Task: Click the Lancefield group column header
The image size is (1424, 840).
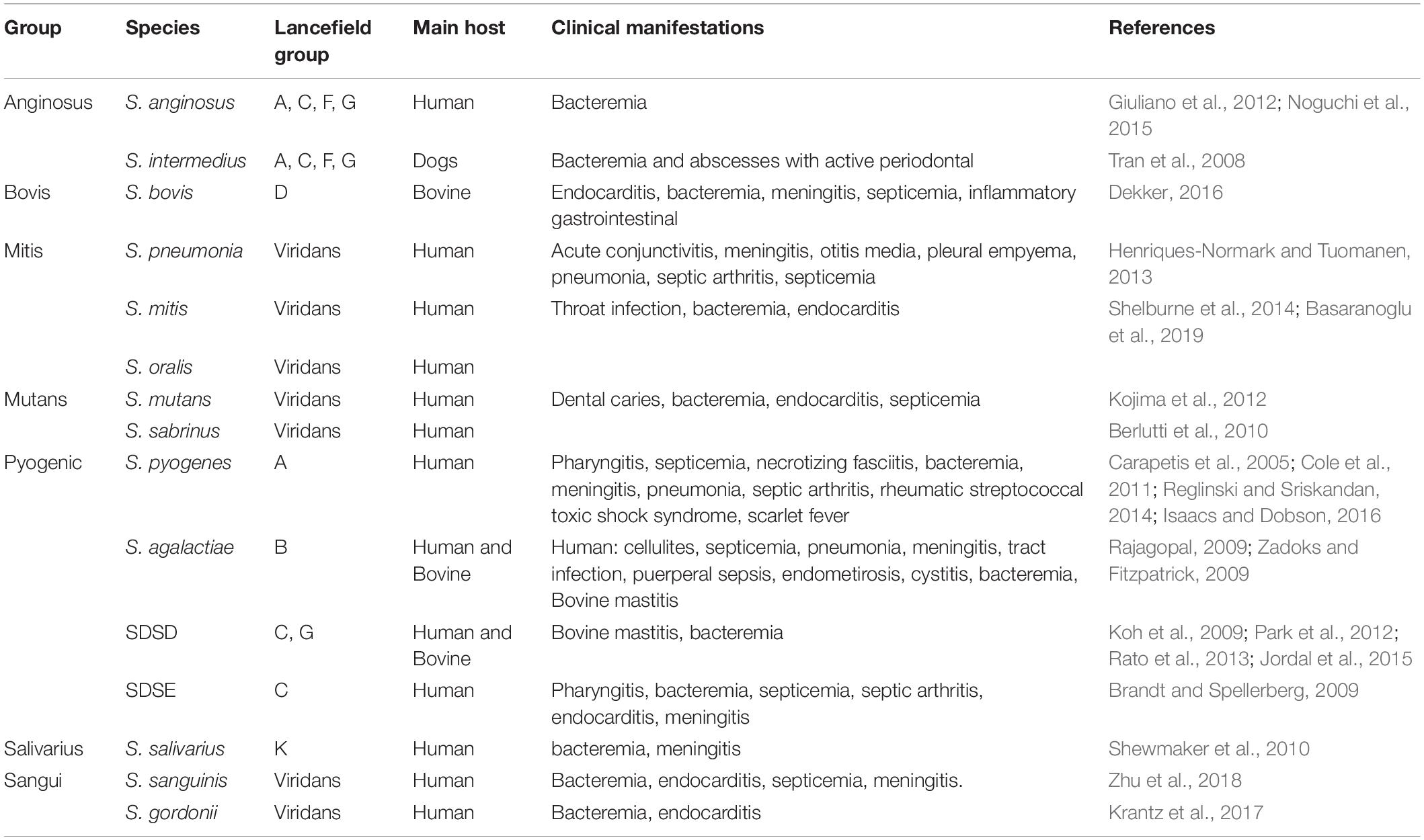Action: point(323,41)
